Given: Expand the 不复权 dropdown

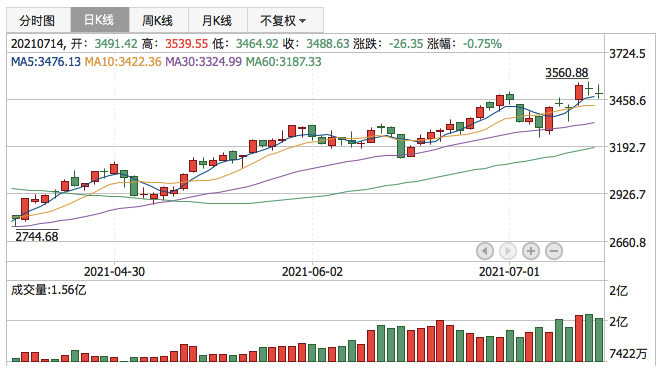Looking at the screenshot, I should (285, 20).
